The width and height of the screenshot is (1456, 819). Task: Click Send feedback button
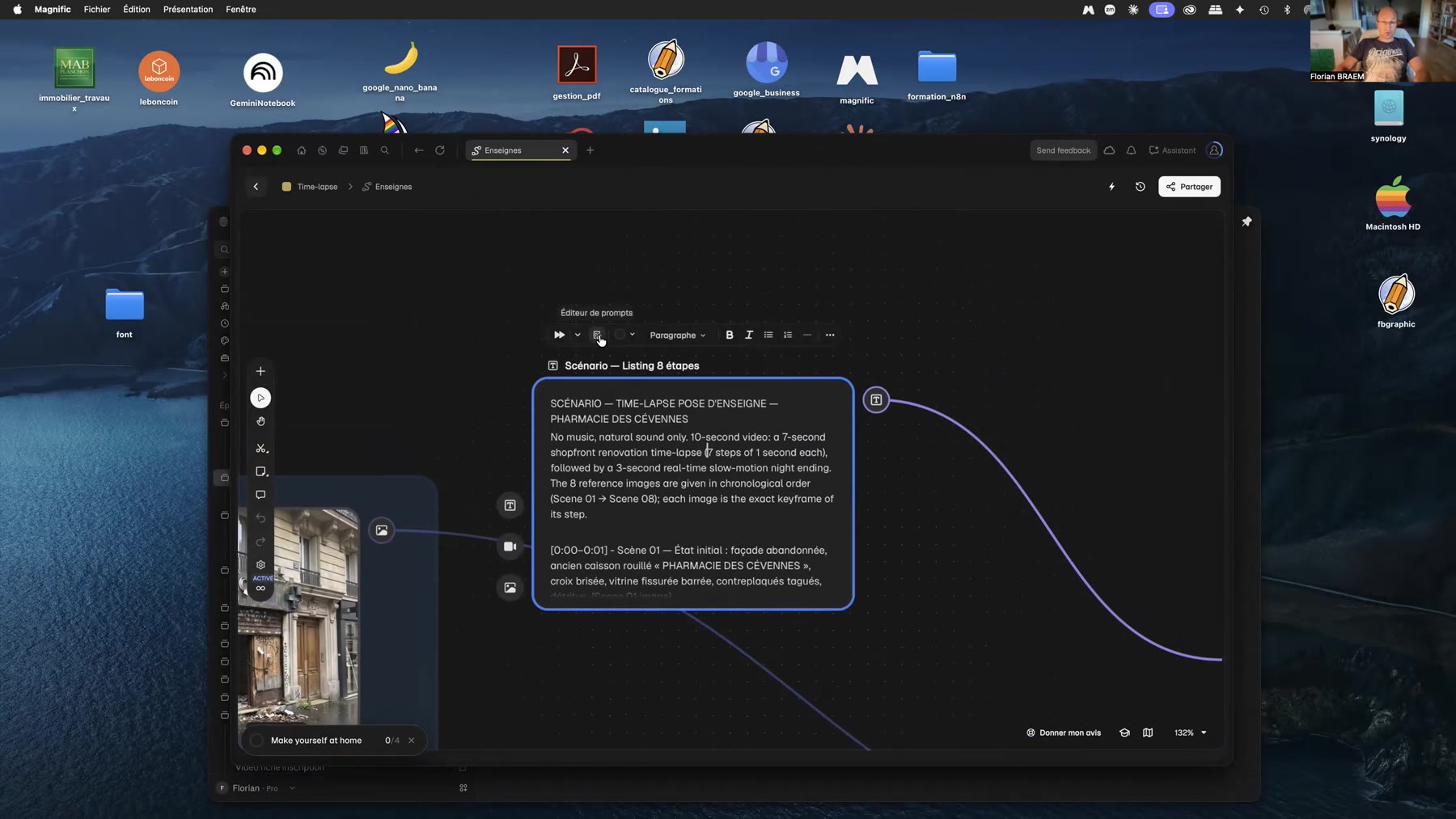1064,150
